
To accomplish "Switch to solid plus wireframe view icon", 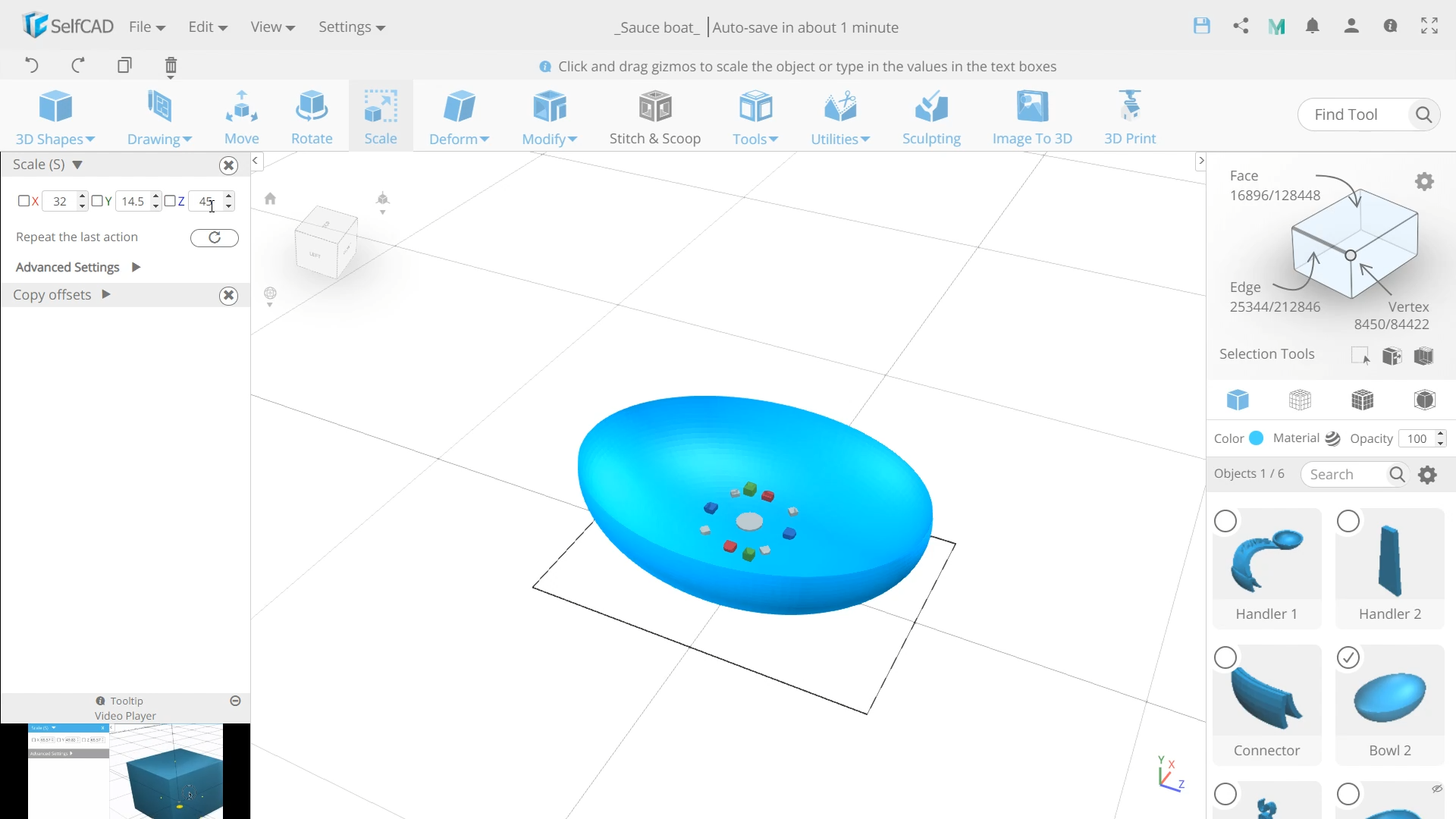I will pyautogui.click(x=1362, y=400).
